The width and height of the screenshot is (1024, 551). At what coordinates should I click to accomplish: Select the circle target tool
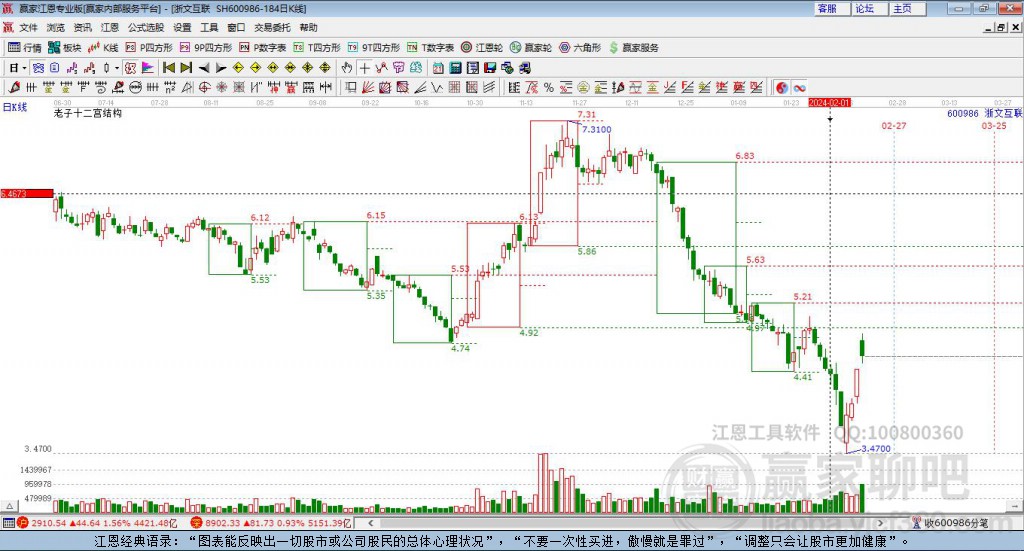204,87
